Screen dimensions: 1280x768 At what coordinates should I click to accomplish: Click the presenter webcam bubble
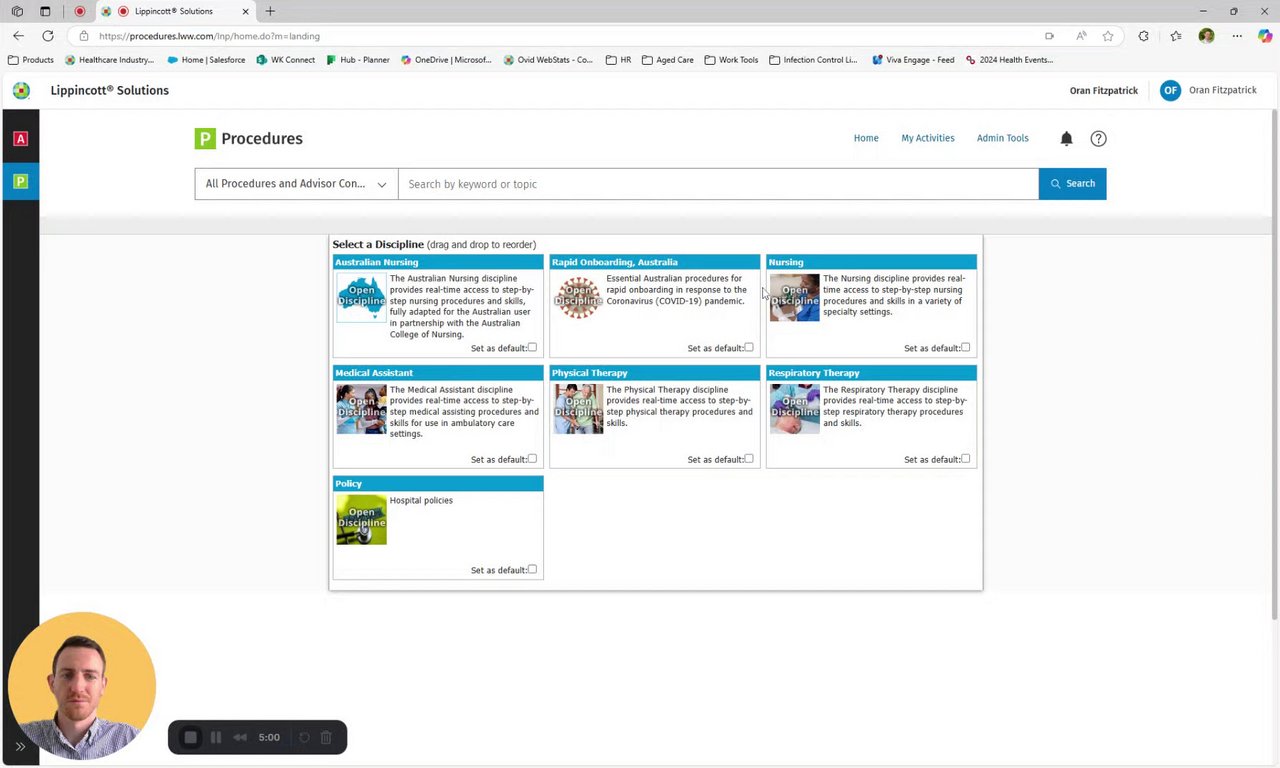(x=82, y=686)
